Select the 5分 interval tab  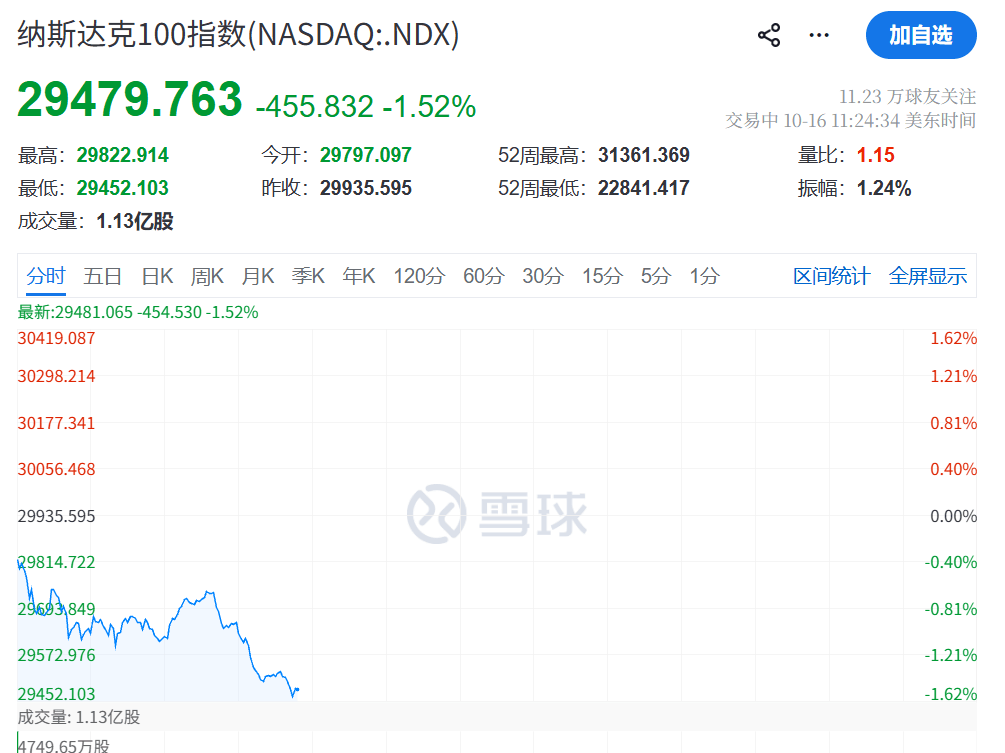click(656, 276)
